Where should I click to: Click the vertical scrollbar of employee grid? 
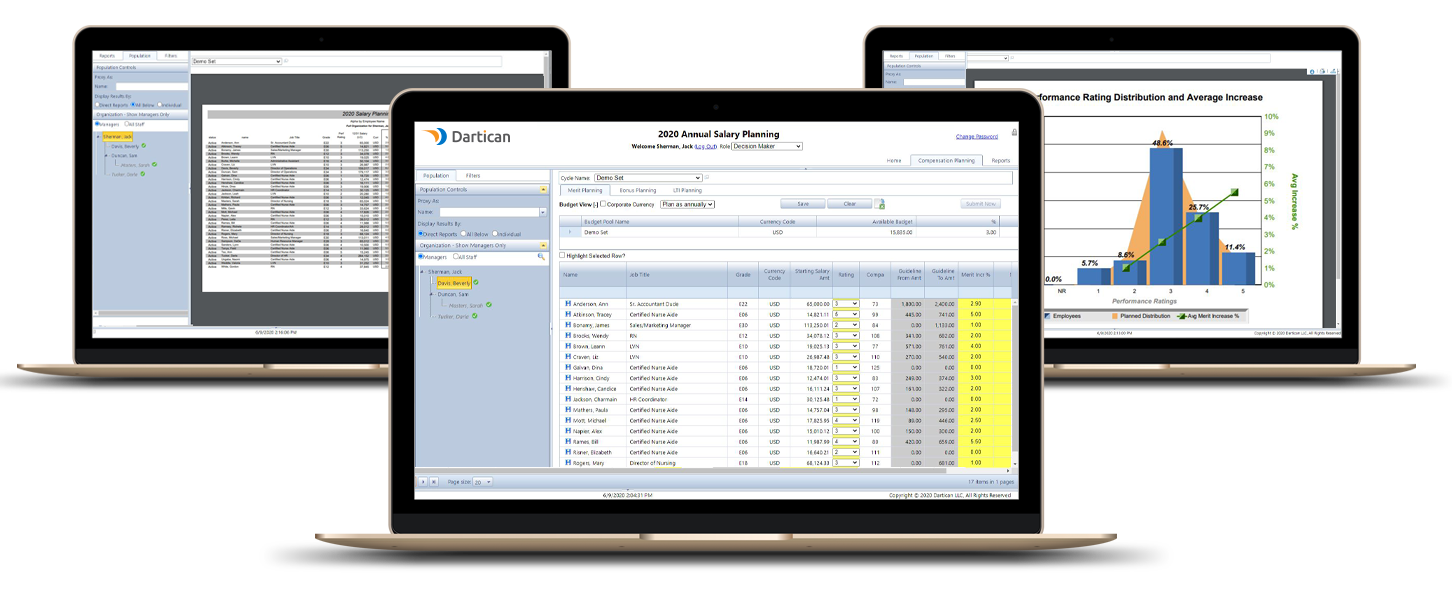1015,380
